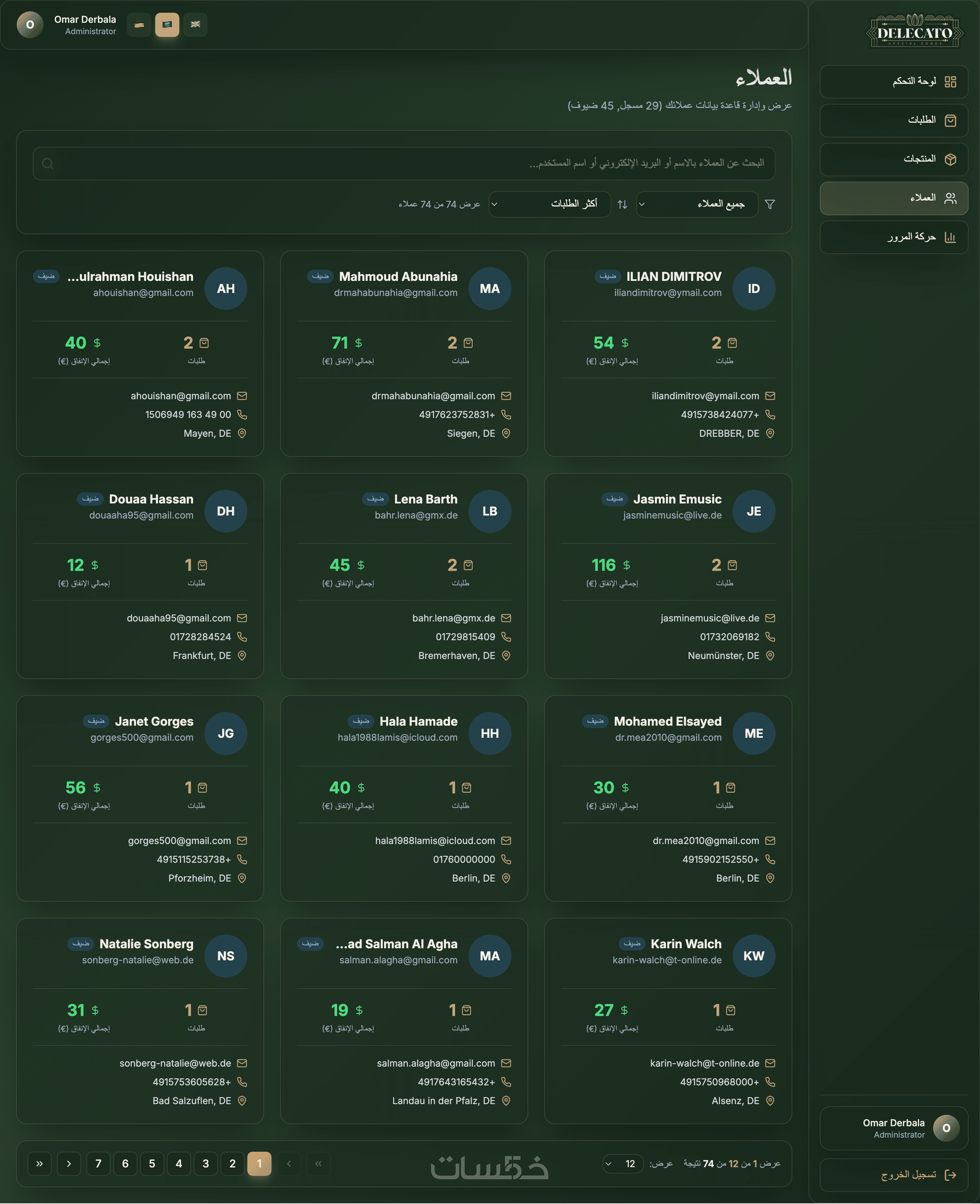Select the Saudi Arabia flag language button
980x1204 pixels.
click(x=167, y=25)
